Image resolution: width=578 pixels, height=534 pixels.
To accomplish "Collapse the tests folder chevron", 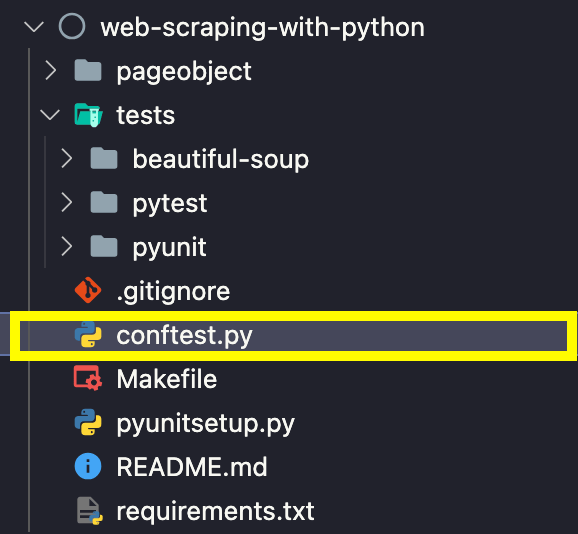I will pos(50,115).
